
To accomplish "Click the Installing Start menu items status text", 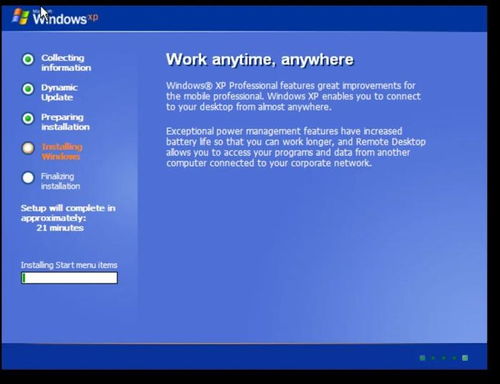I will click(69, 265).
